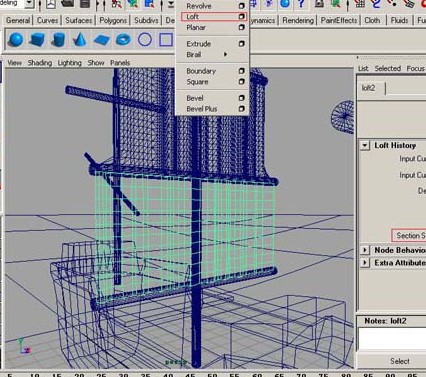This screenshot has width=426, height=377.
Task: Switch to the Surfaces shelf tab
Action: point(78,20)
